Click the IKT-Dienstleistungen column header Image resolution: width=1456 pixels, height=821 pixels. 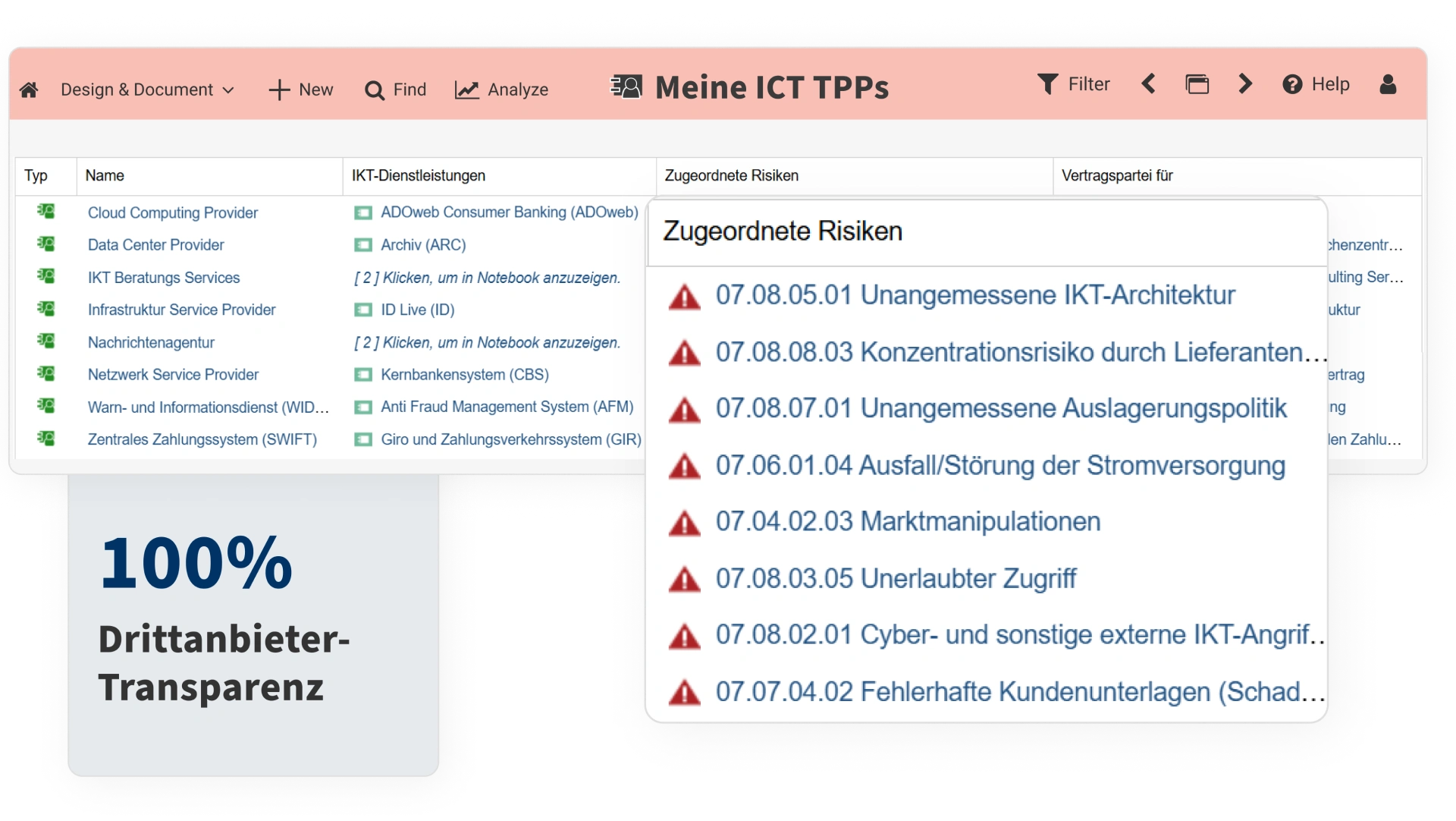418,176
